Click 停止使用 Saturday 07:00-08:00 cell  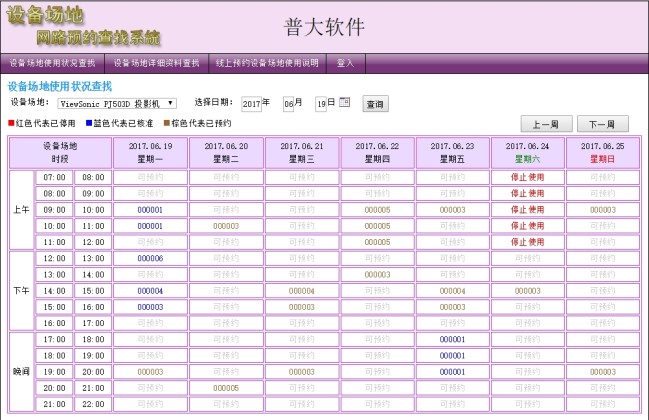(x=528, y=177)
